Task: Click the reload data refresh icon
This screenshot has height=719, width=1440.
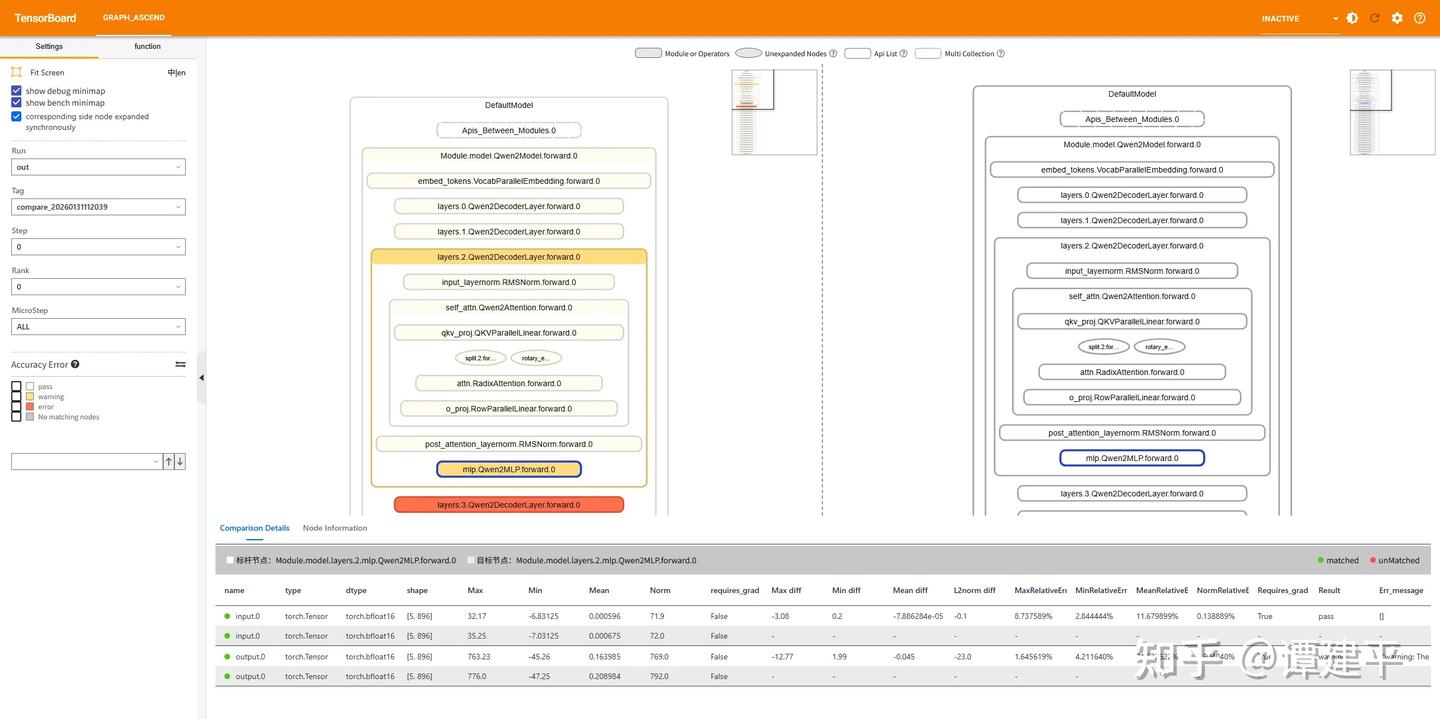Action: (x=1375, y=18)
